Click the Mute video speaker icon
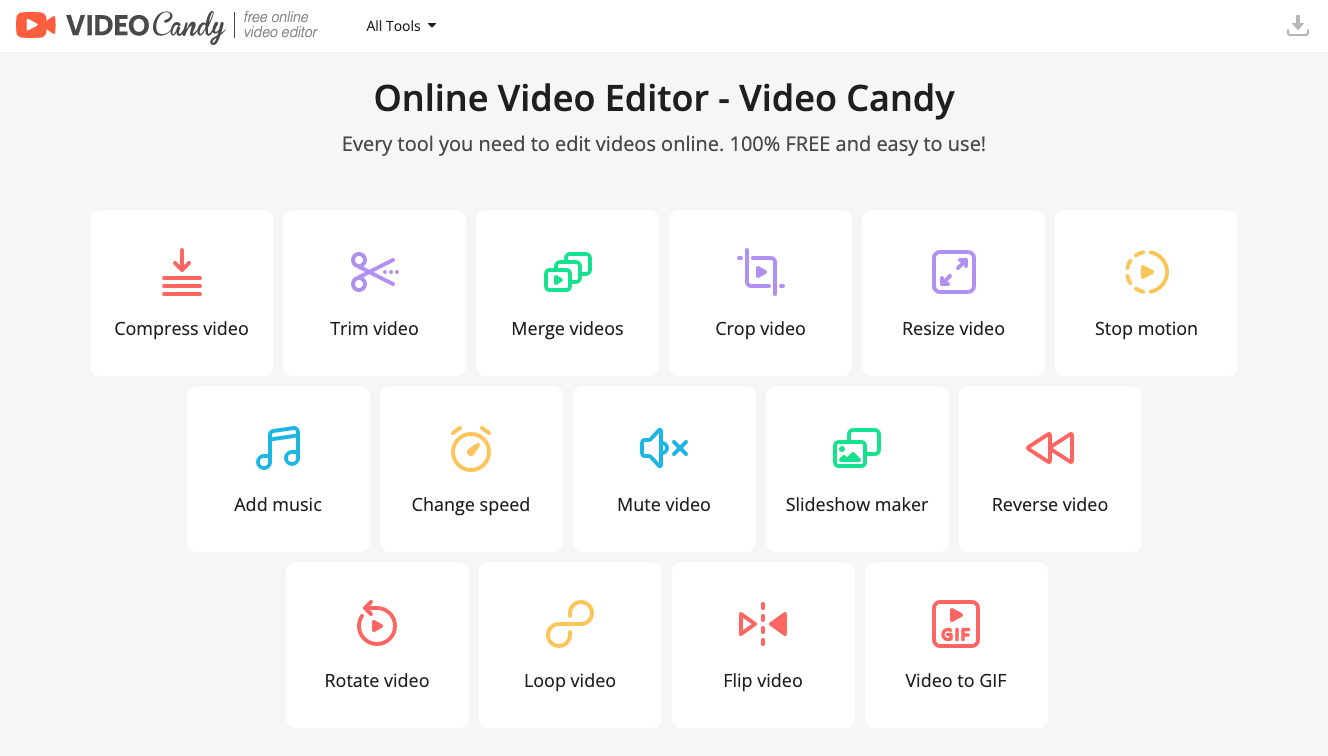Viewport: 1328px width, 756px height. [664, 448]
